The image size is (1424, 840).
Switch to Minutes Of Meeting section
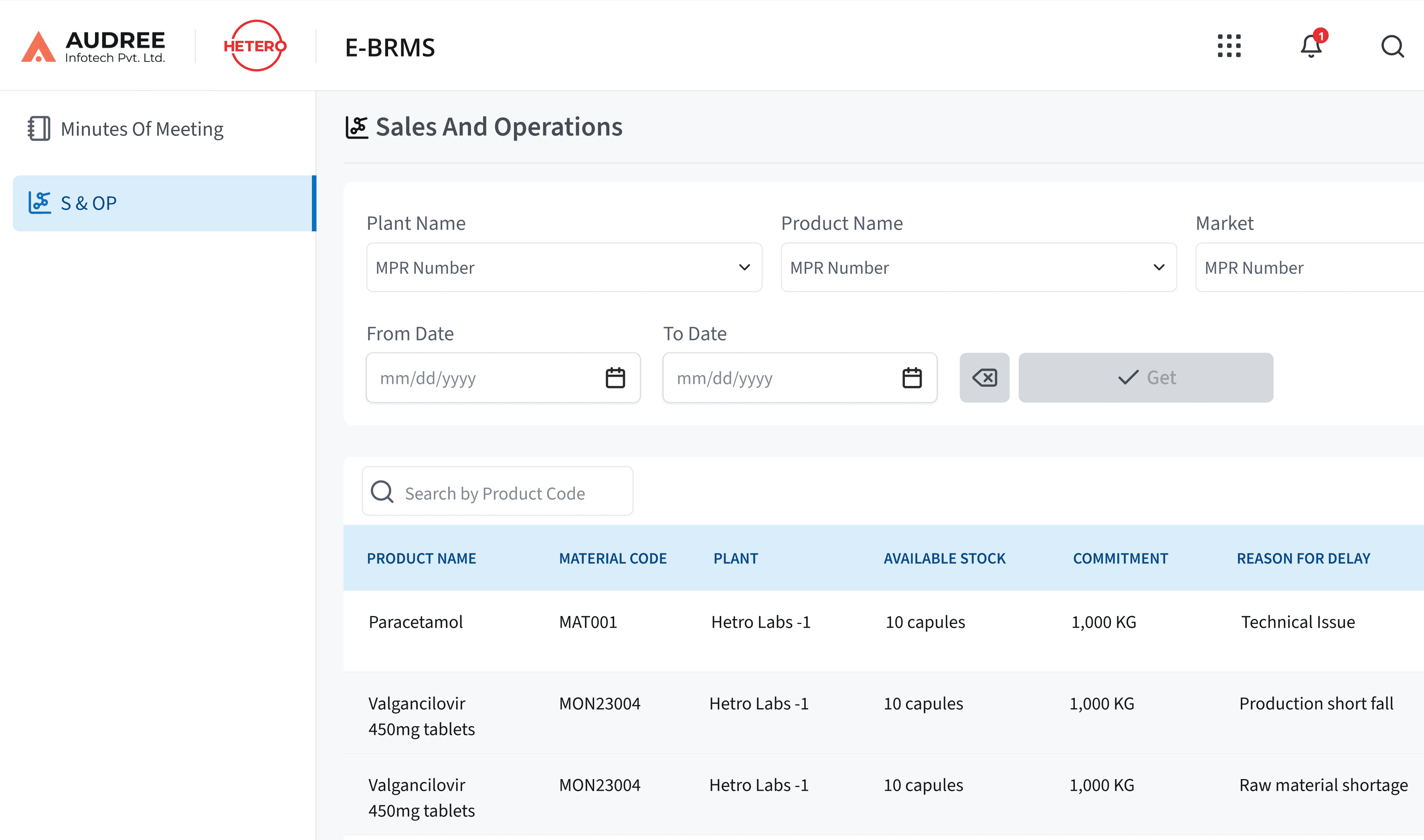pos(142,129)
